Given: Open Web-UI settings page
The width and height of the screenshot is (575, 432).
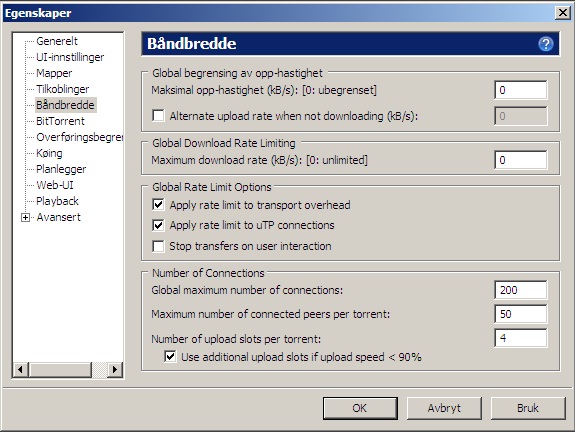Looking at the screenshot, I should pos(55,185).
